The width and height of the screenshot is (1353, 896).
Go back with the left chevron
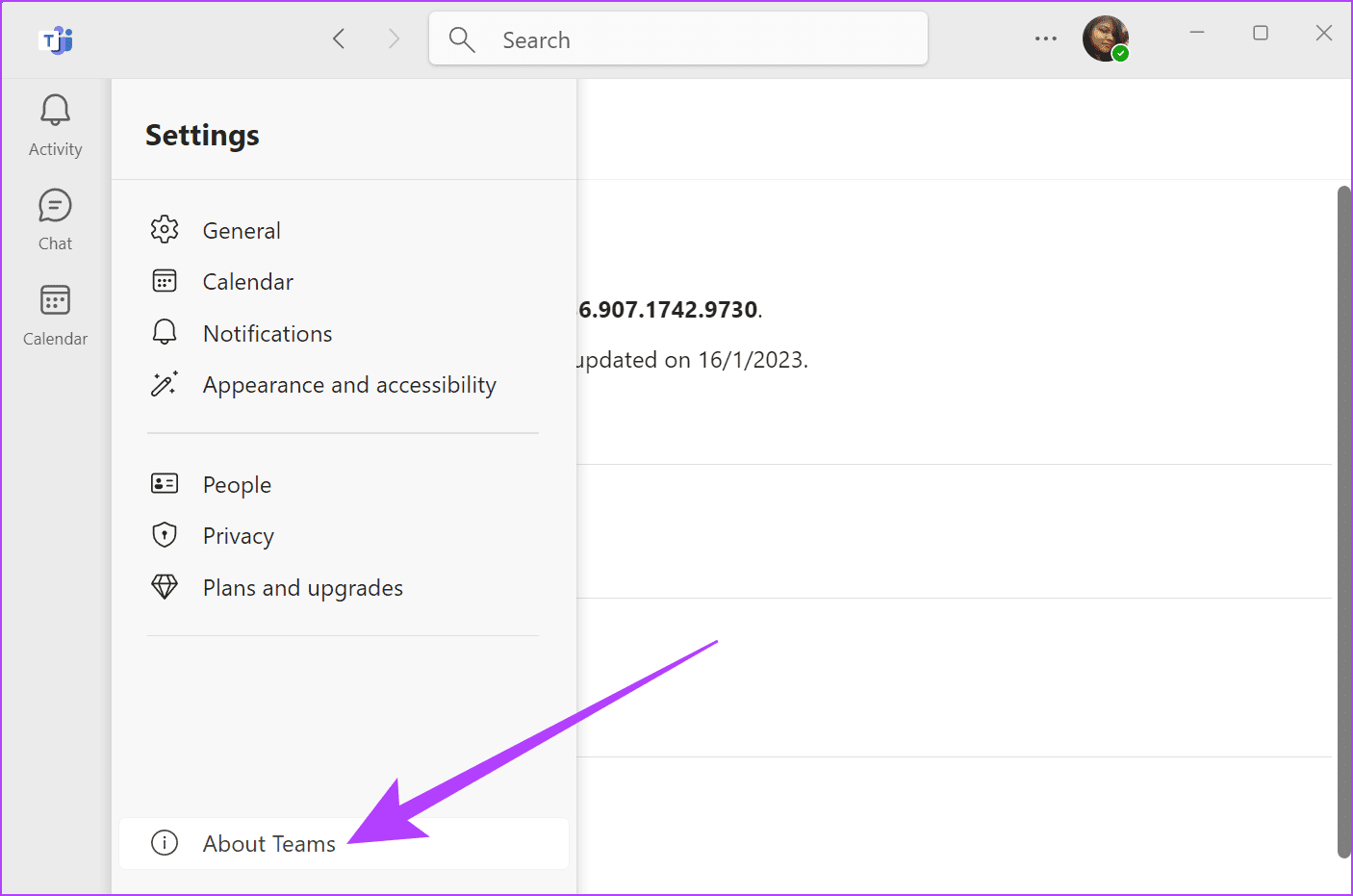[x=339, y=38]
